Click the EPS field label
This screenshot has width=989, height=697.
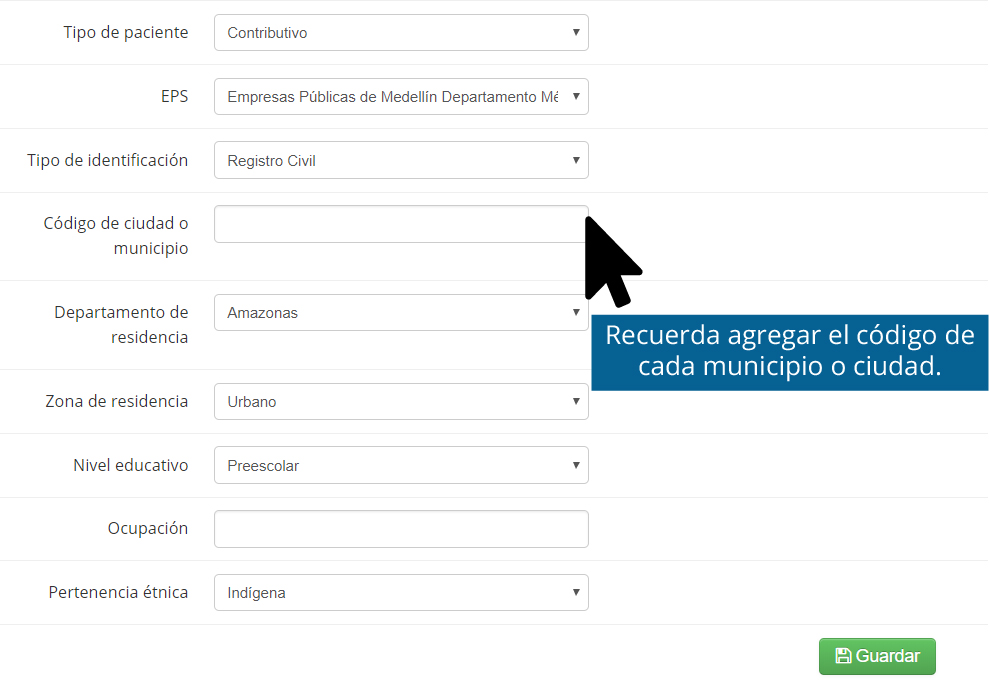[174, 97]
